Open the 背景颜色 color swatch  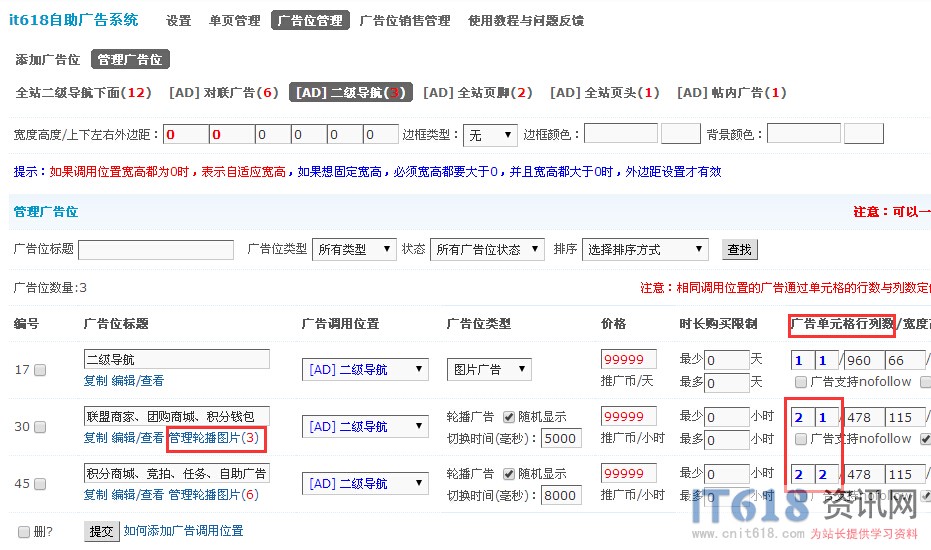click(864, 134)
